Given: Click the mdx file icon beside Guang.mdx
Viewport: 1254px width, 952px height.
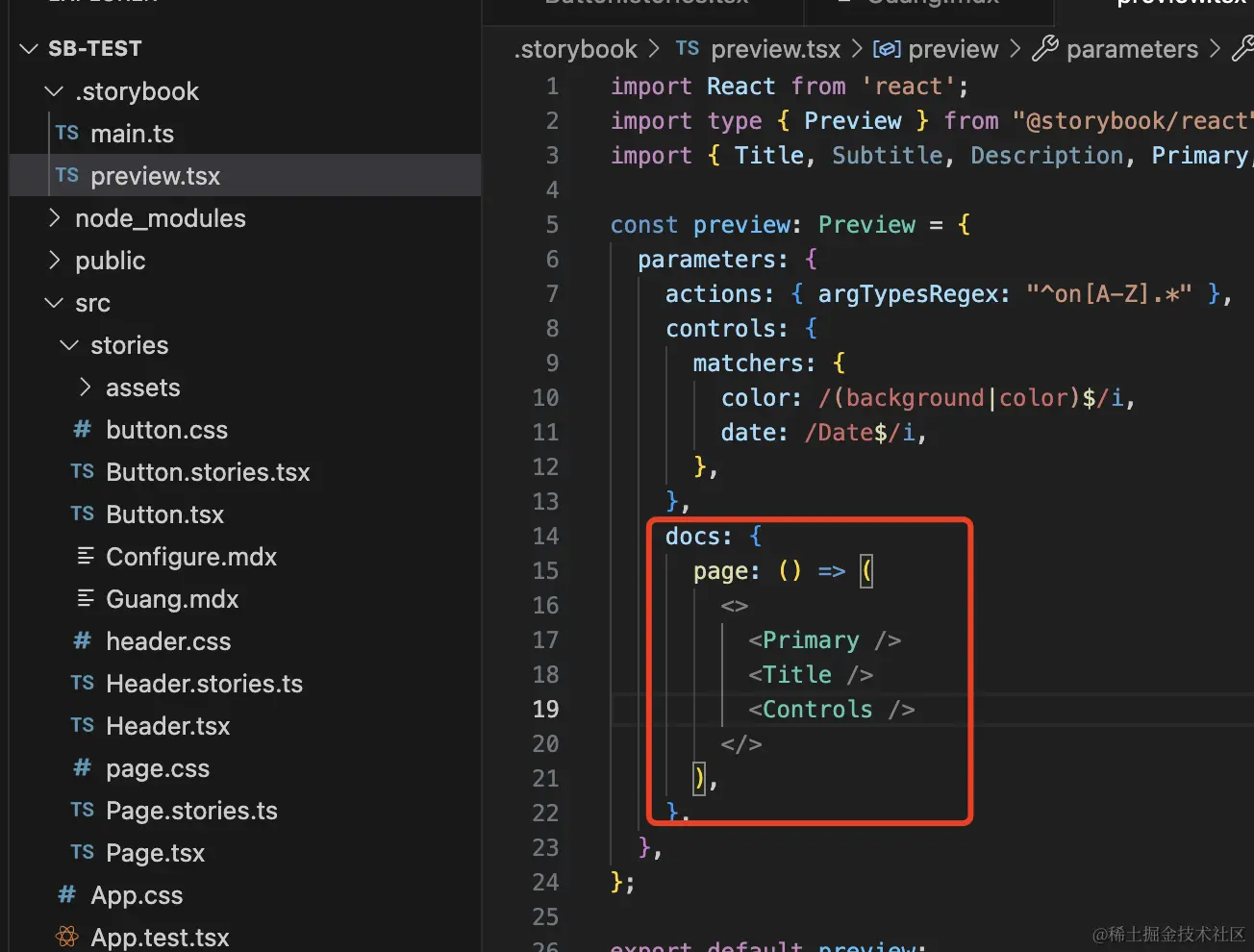Looking at the screenshot, I should point(85,599).
